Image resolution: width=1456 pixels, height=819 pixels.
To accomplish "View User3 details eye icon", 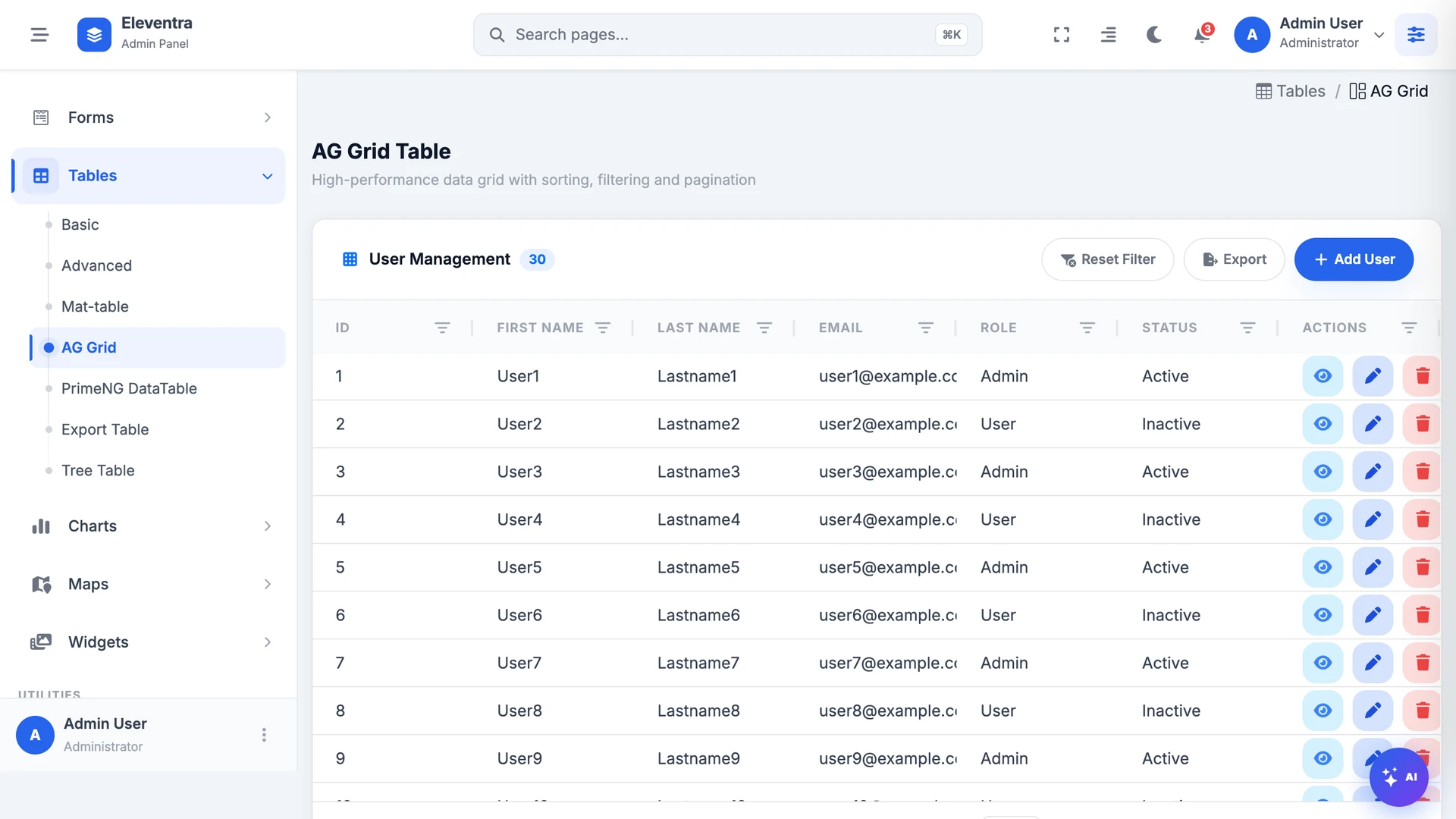I will tap(1323, 472).
